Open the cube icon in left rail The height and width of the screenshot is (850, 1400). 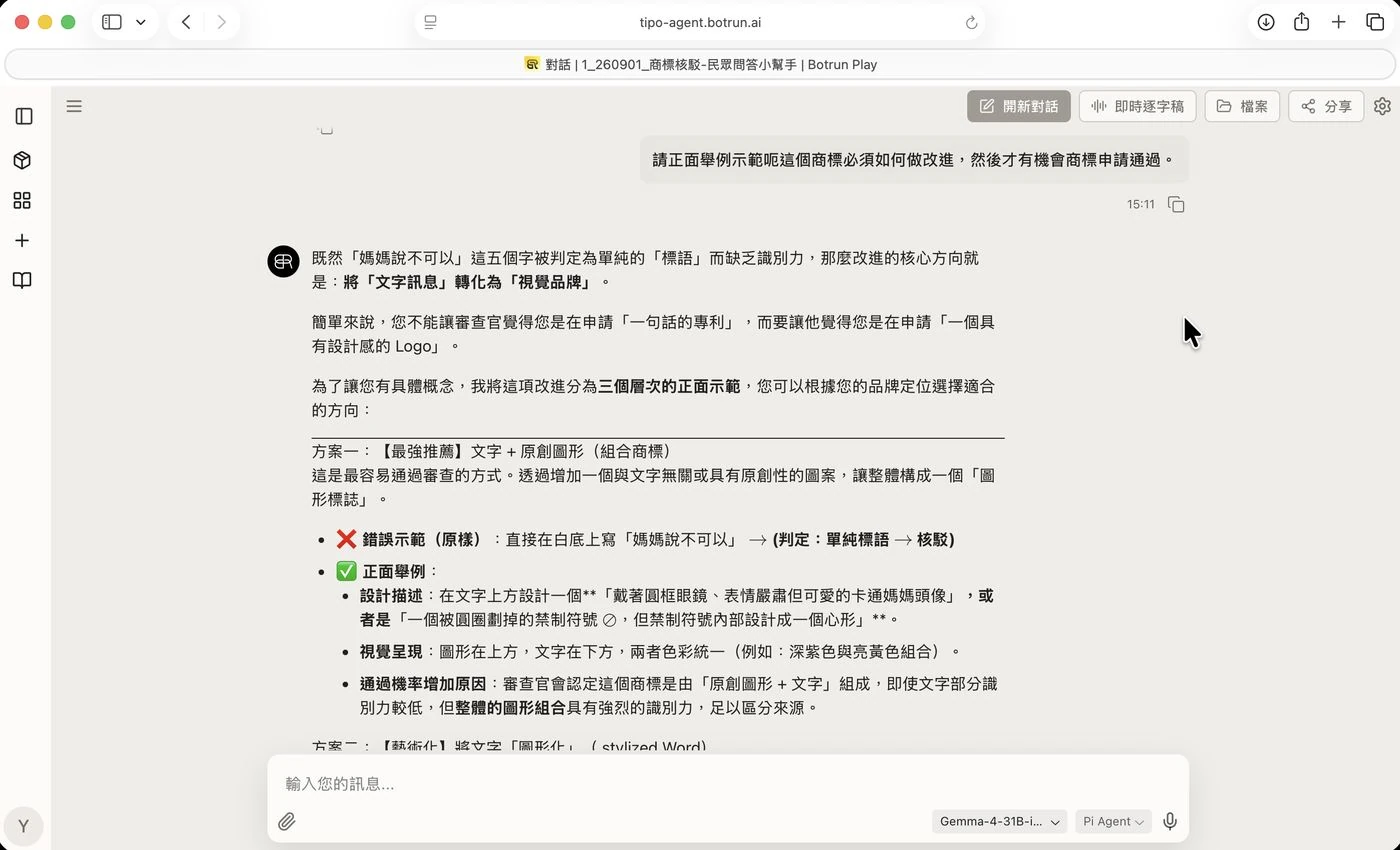(22, 160)
